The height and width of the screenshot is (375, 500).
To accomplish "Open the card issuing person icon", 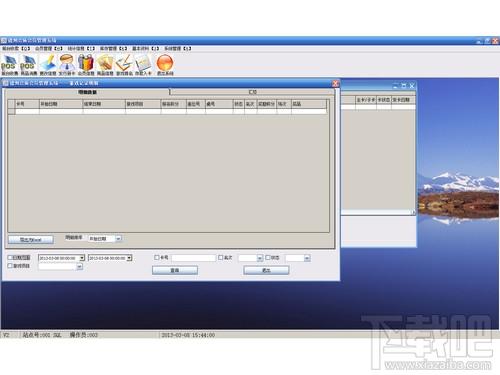I will click(x=67, y=62).
